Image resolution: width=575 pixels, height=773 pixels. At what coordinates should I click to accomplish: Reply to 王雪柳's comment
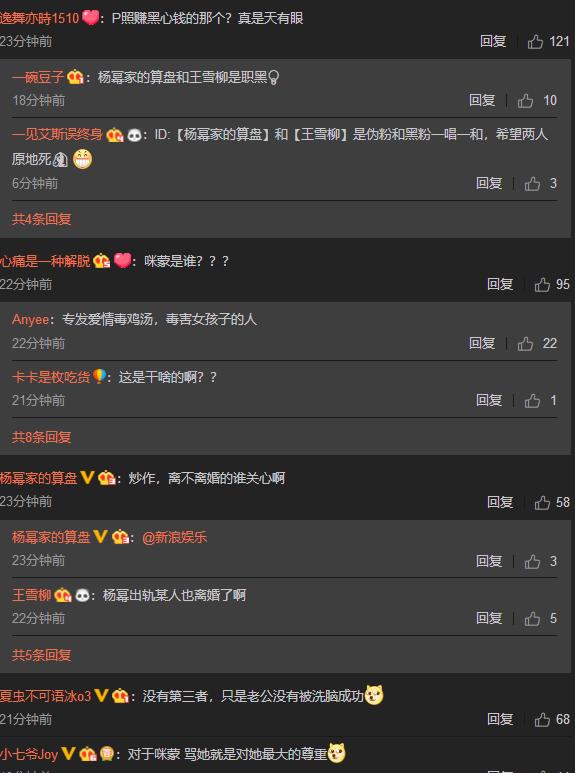pos(489,618)
